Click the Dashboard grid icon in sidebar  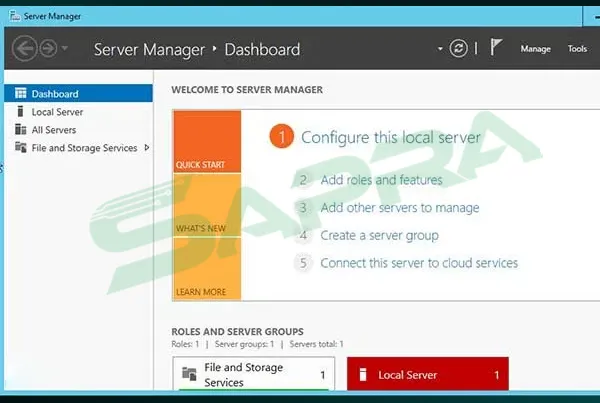[21, 94]
